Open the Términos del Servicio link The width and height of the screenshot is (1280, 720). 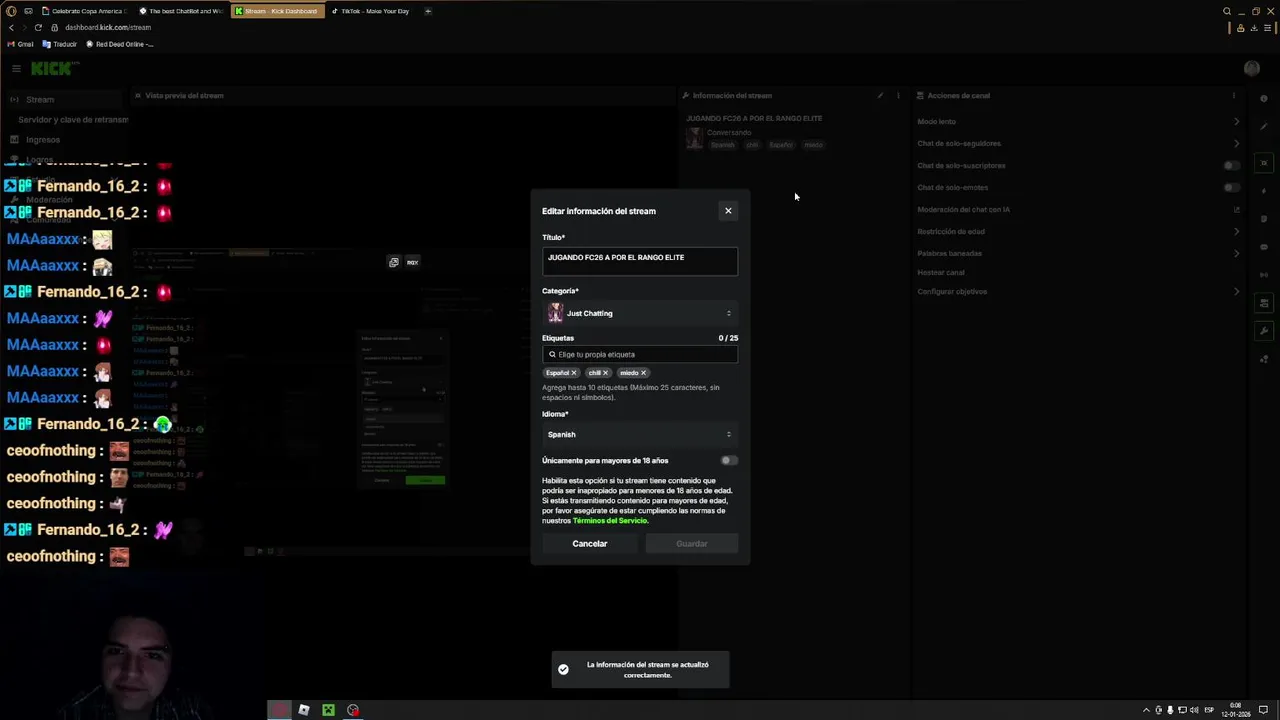click(610, 521)
